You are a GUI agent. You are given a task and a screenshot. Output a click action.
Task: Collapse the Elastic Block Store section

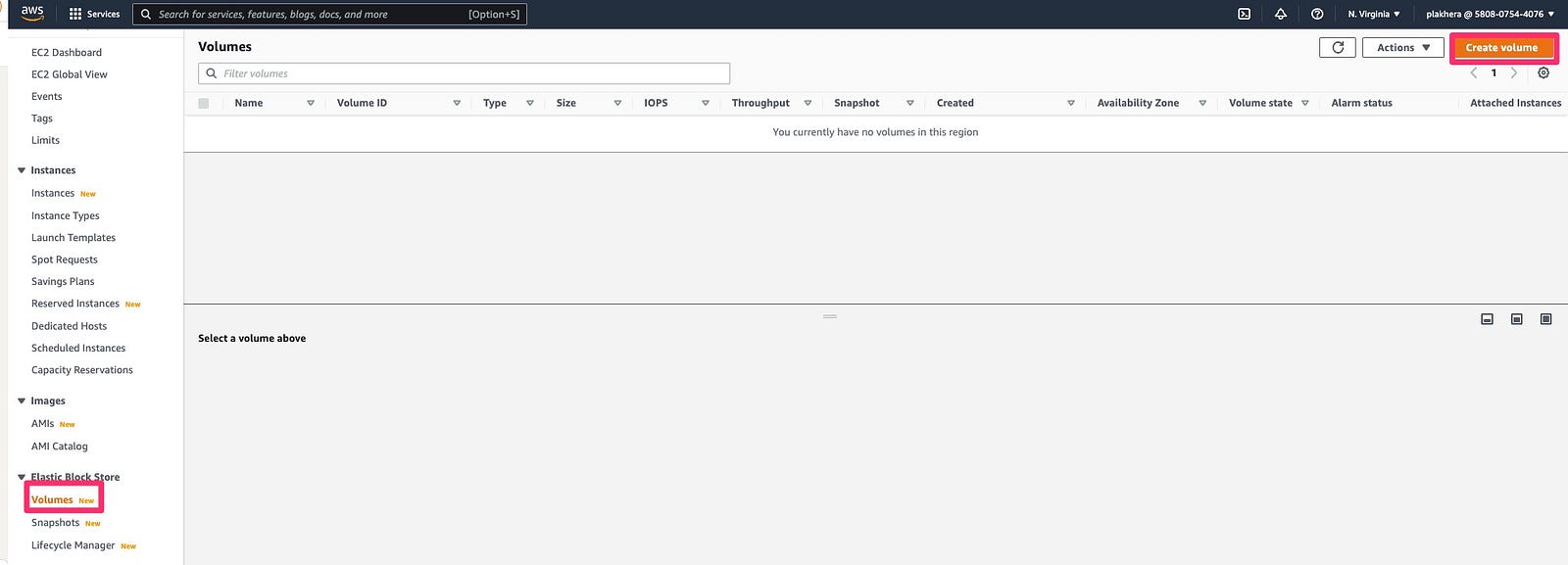click(x=22, y=477)
